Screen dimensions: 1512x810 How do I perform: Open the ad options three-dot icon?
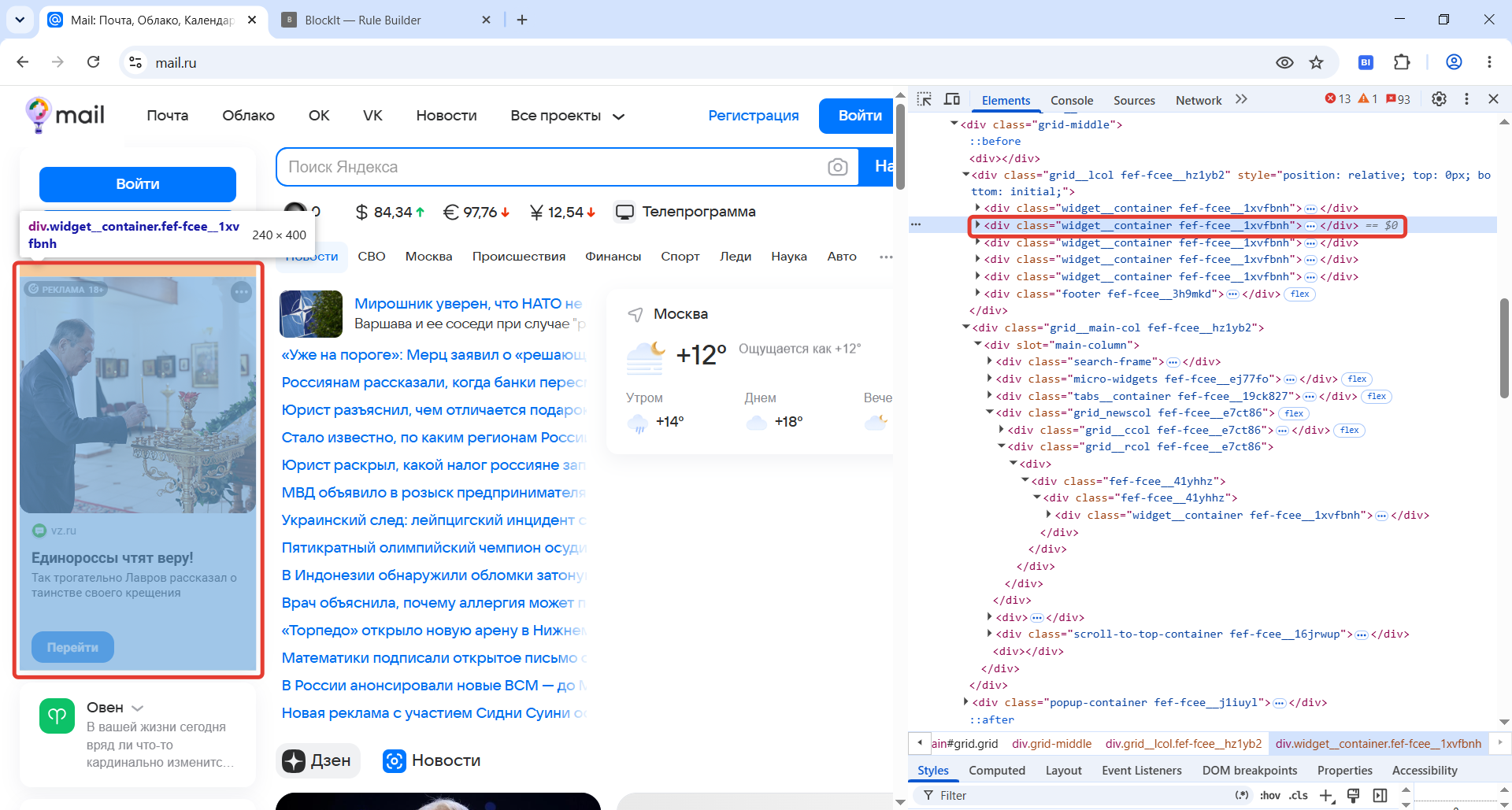coord(241,293)
